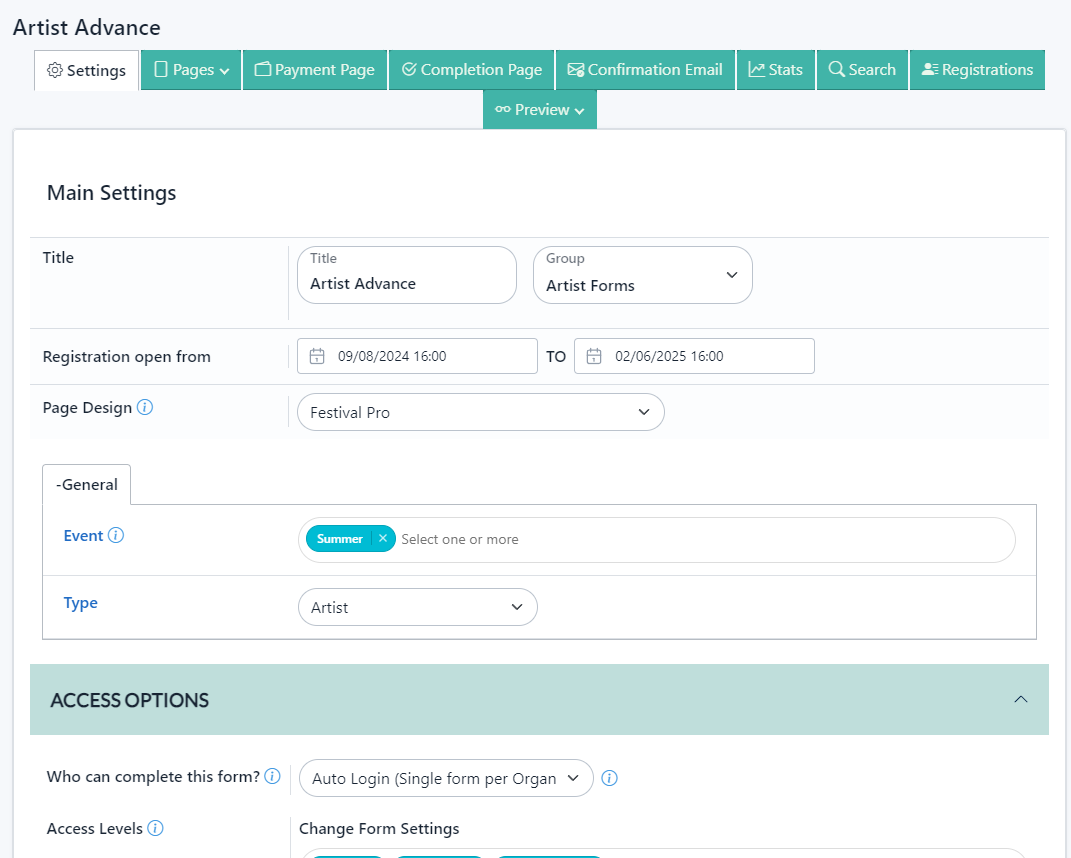View the Stats tab

(776, 70)
